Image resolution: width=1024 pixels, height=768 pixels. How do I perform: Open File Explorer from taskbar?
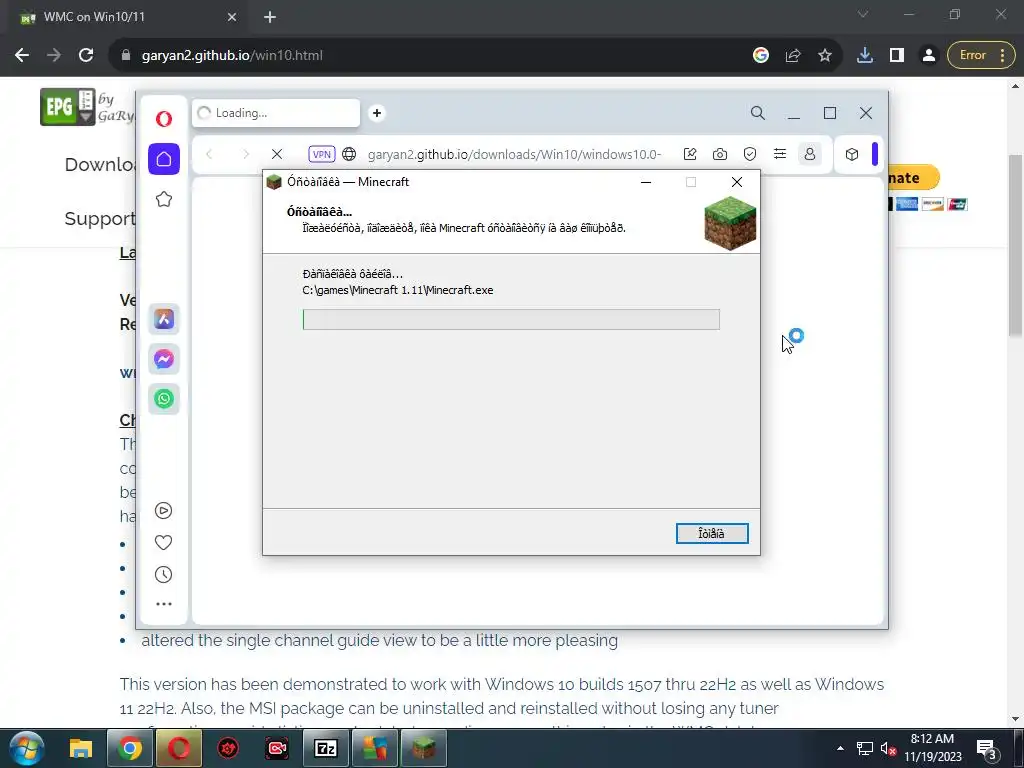[81, 748]
